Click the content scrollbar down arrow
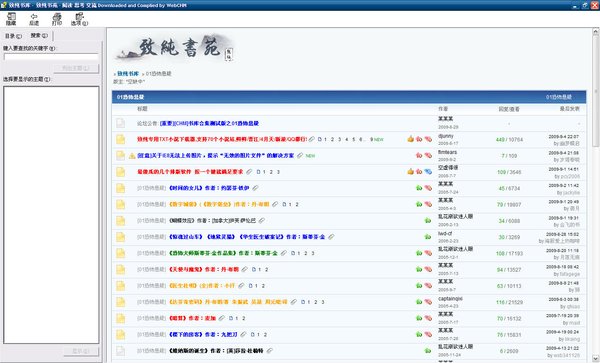Screen dimensions: 600x363 click(x=596, y=359)
